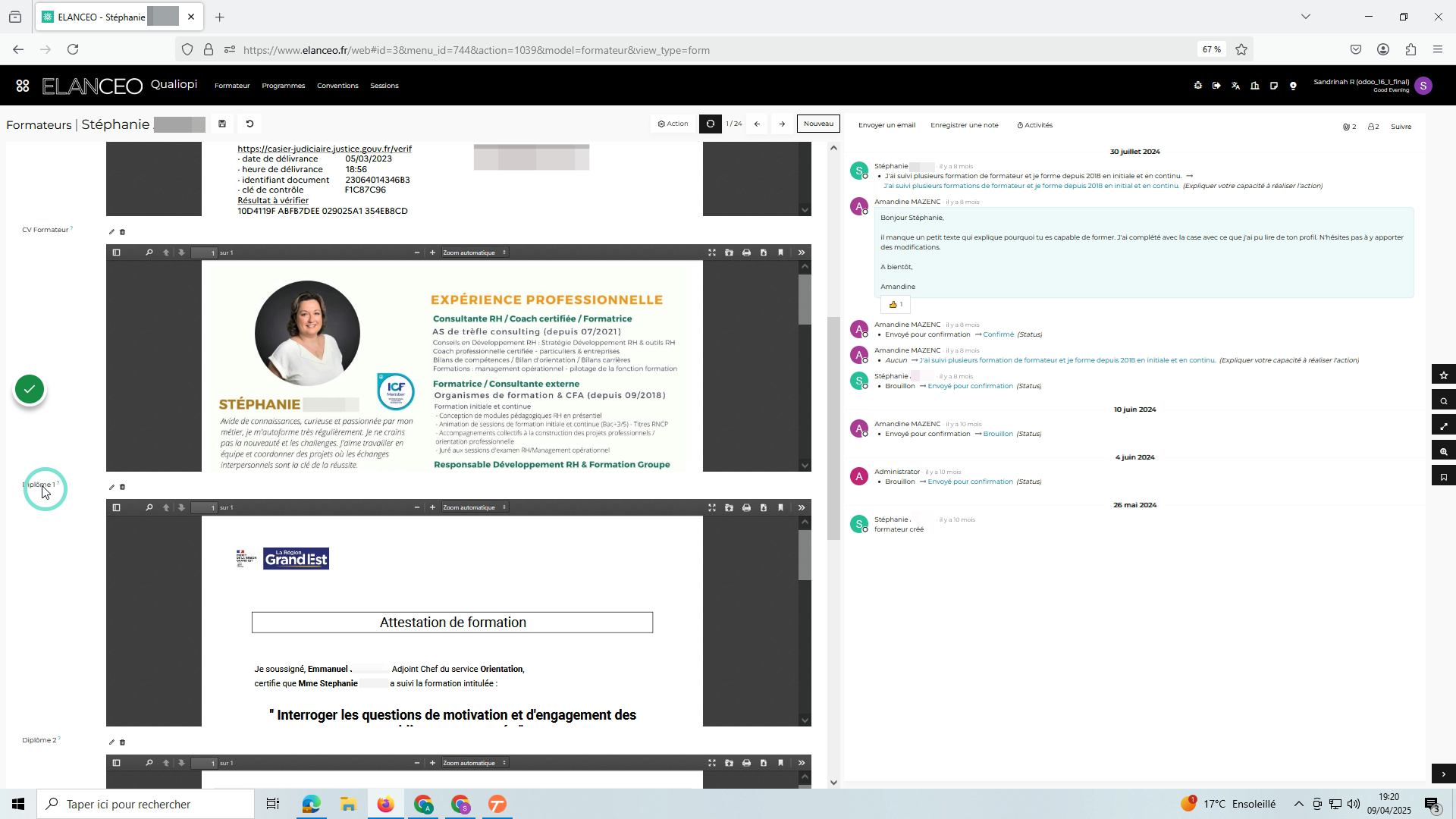The width and height of the screenshot is (1456, 819).
Task: Open casier-judiciaire.justice.gouv.fr verification link
Action: click(325, 149)
